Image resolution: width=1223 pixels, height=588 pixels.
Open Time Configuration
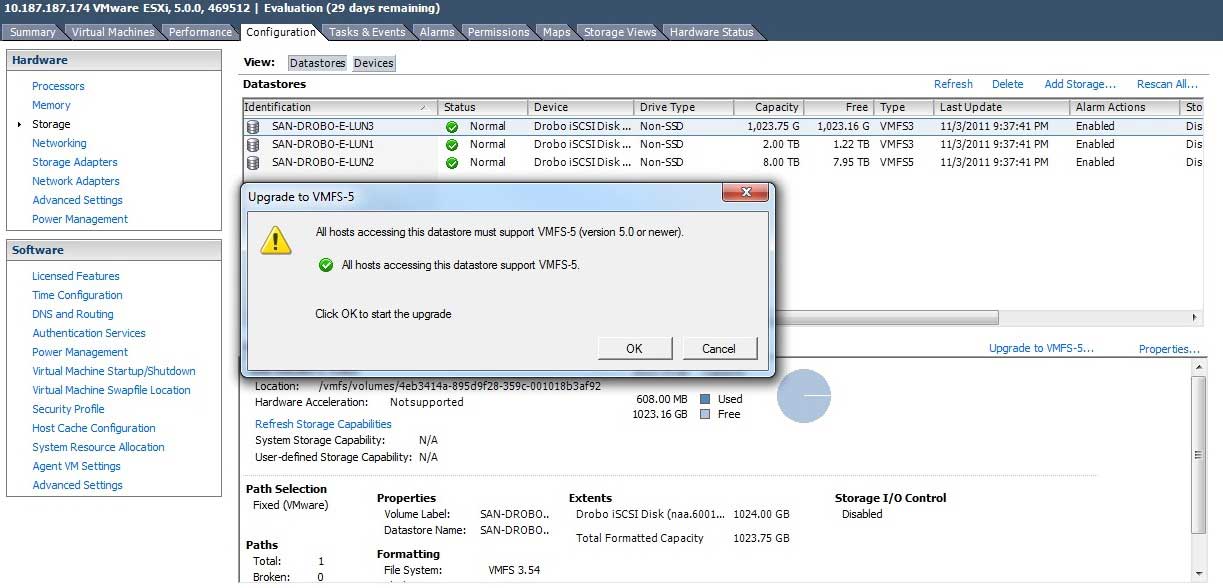coord(77,295)
